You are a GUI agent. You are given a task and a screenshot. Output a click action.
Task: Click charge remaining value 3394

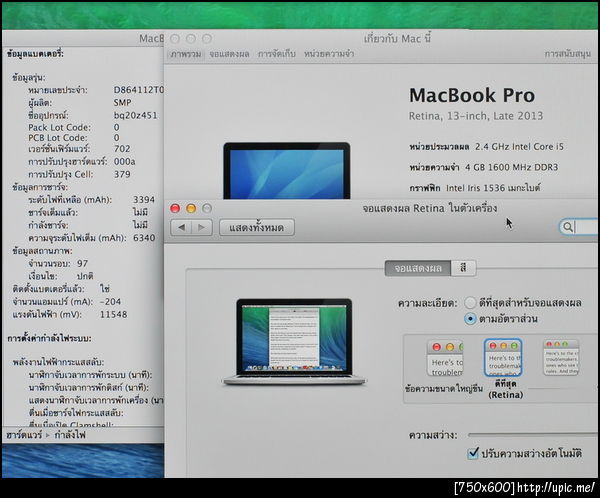tap(144, 199)
